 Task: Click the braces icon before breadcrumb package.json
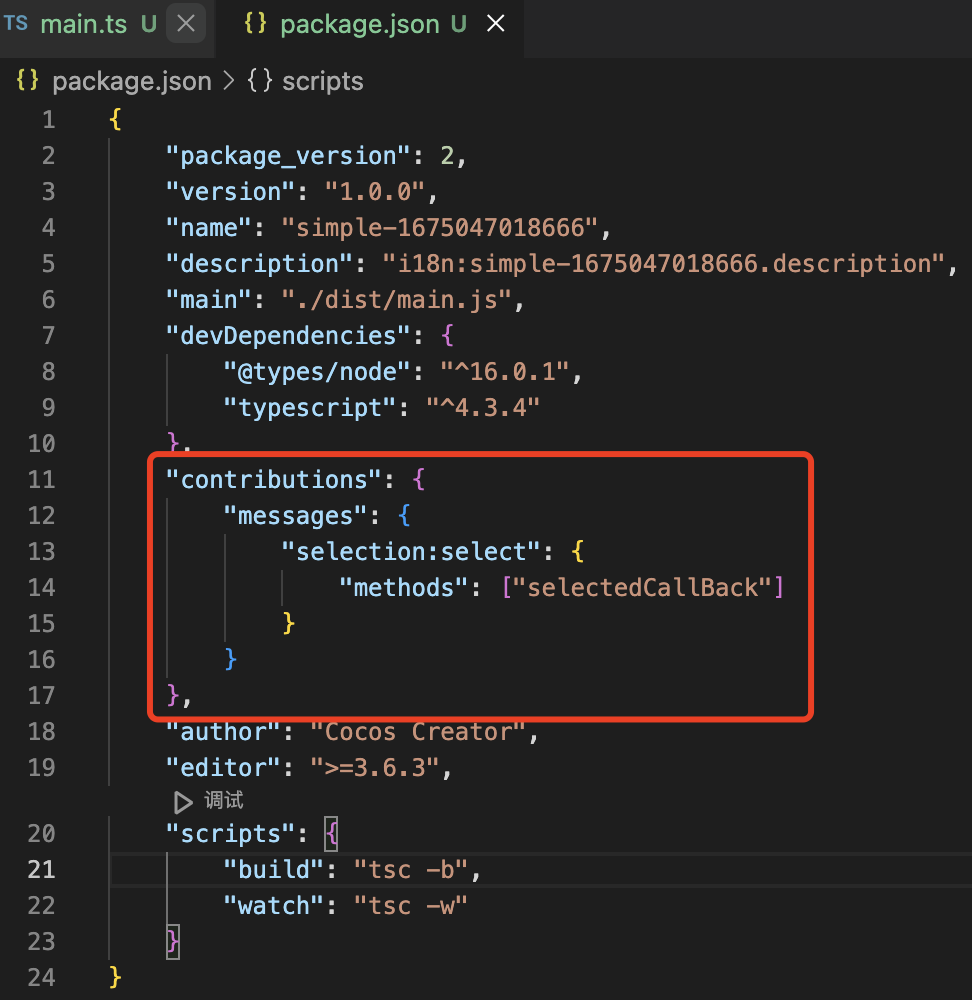pos(27,81)
